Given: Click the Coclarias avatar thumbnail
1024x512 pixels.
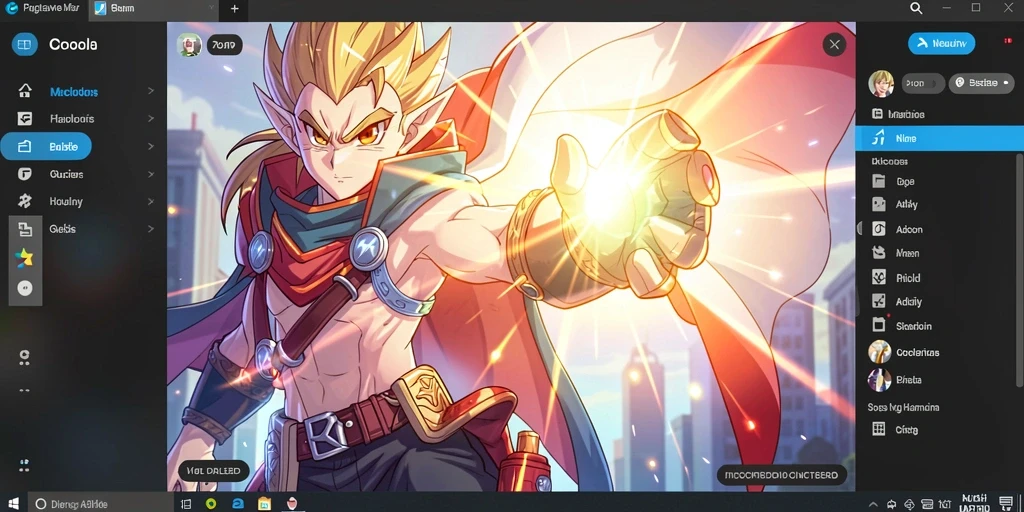Looking at the screenshot, I should [x=879, y=352].
